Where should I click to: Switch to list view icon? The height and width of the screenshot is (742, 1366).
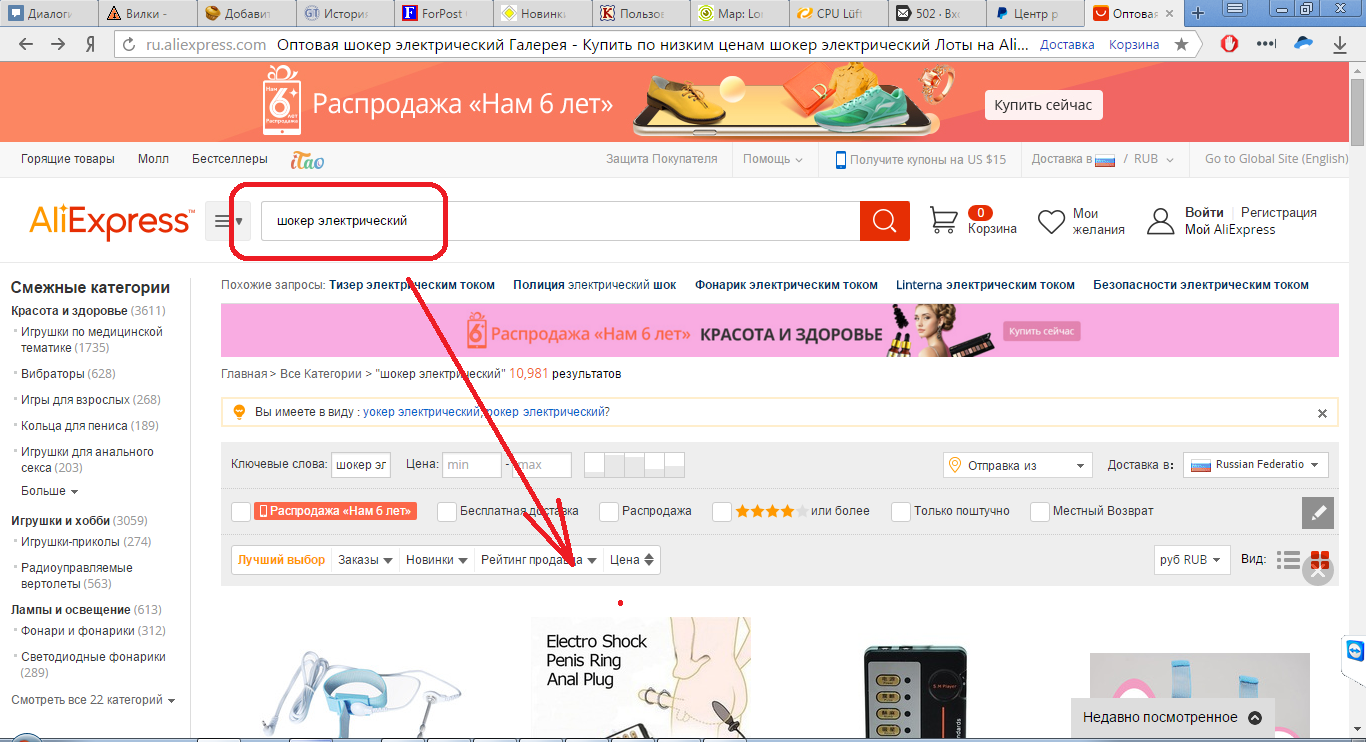(1289, 560)
